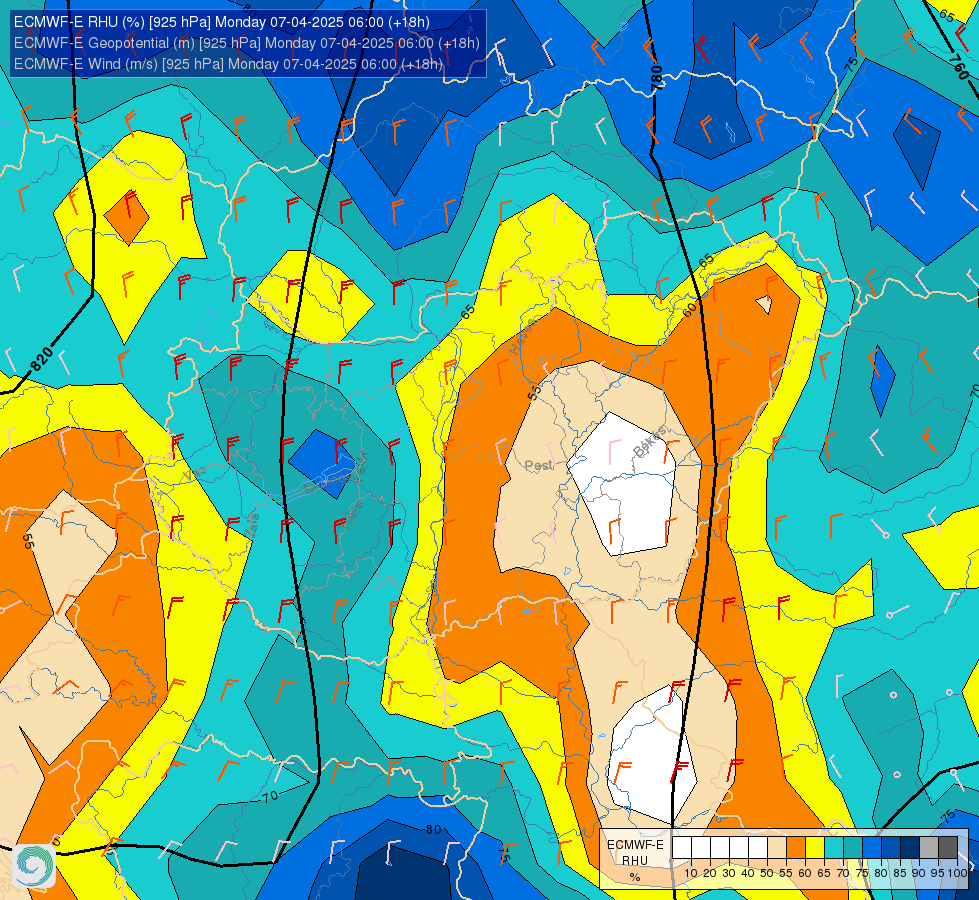Choose the darker blue 80-85 legend swatch

[891, 847]
